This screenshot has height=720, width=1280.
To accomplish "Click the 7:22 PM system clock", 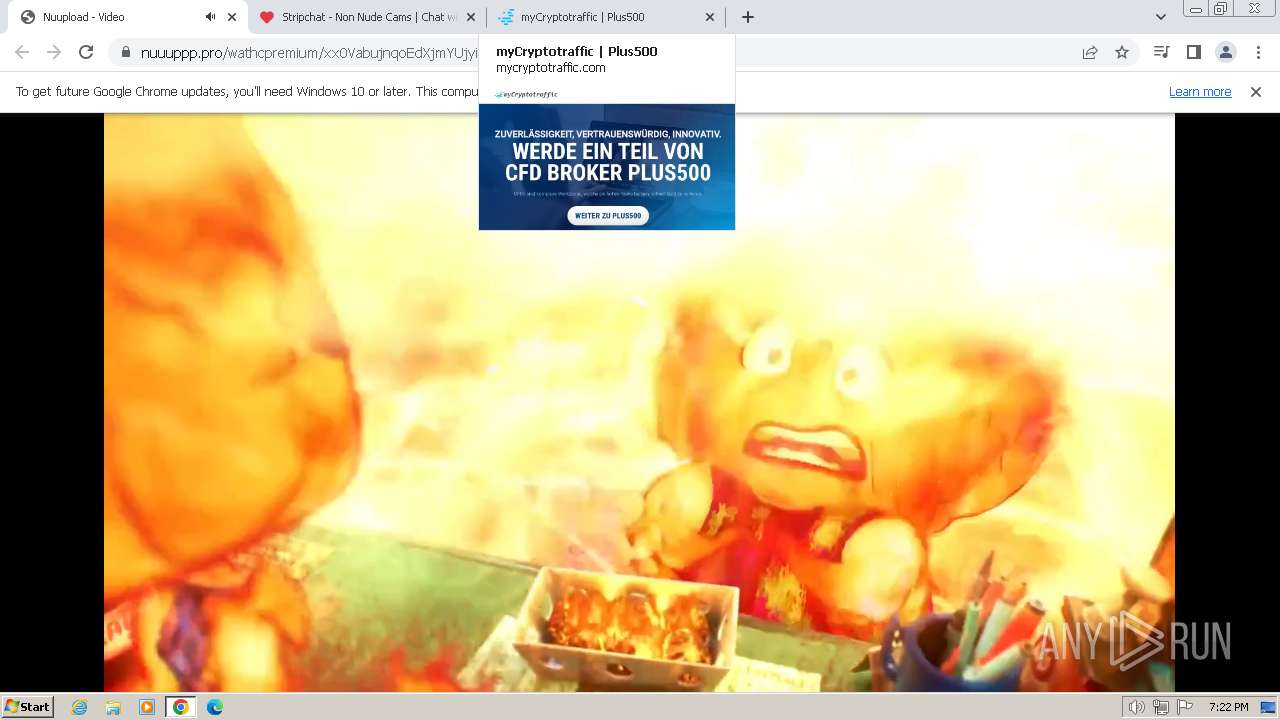I will (1228, 707).
